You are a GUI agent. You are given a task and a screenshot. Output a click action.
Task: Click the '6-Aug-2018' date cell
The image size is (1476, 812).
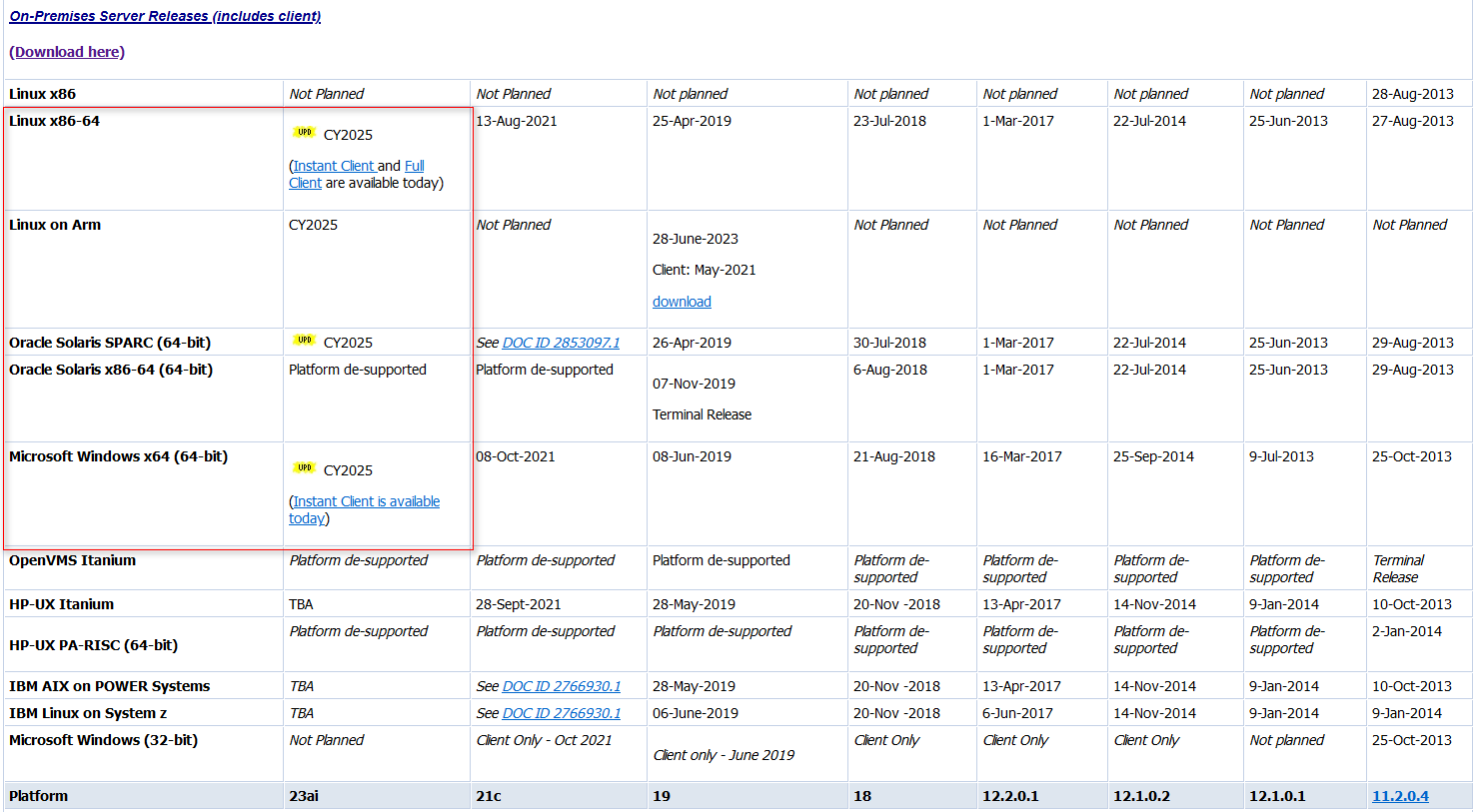(890, 370)
